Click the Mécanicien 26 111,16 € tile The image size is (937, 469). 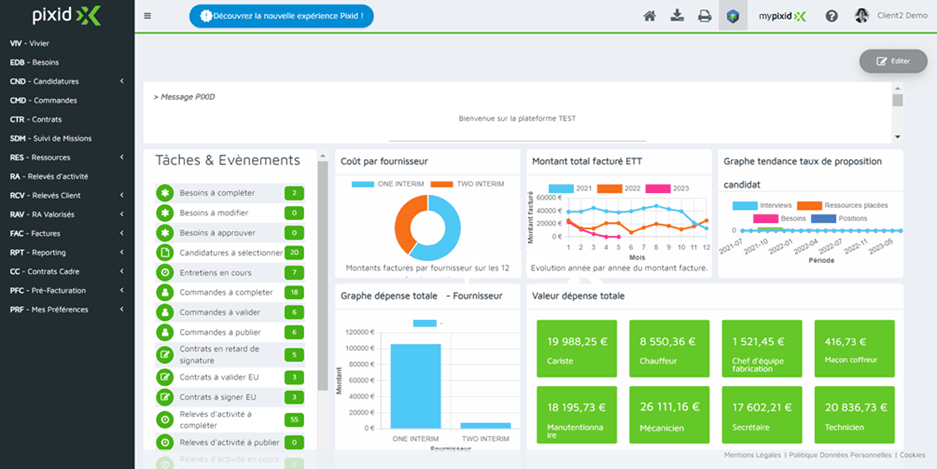tap(669, 415)
